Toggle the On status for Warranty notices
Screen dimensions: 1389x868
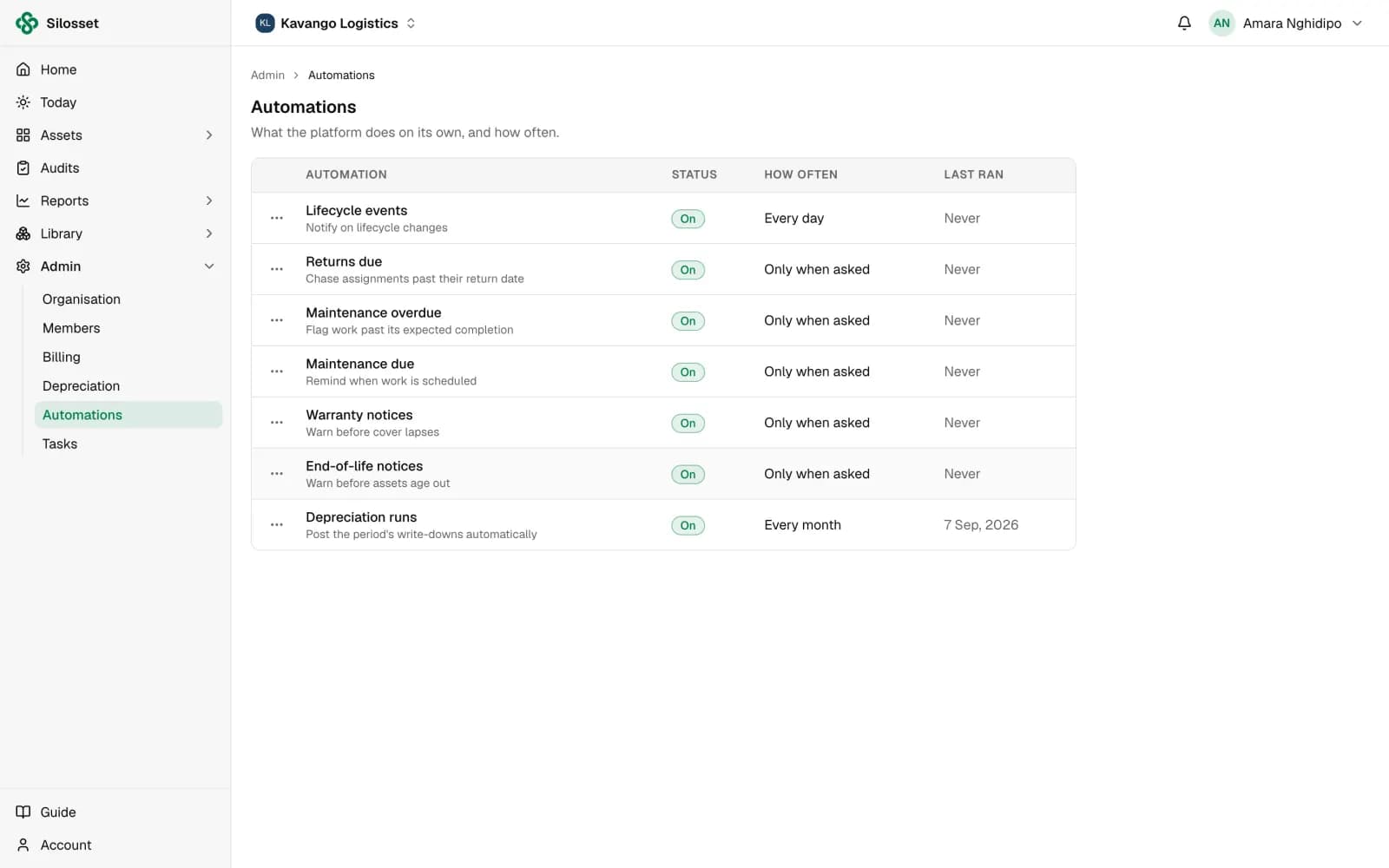tap(688, 424)
